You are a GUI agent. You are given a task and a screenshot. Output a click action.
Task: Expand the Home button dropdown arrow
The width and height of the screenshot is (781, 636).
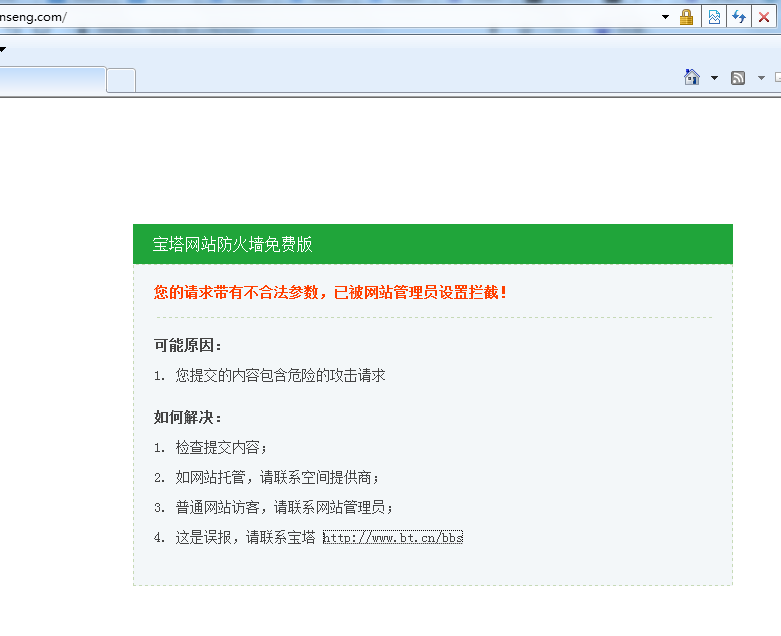pyautogui.click(x=714, y=78)
